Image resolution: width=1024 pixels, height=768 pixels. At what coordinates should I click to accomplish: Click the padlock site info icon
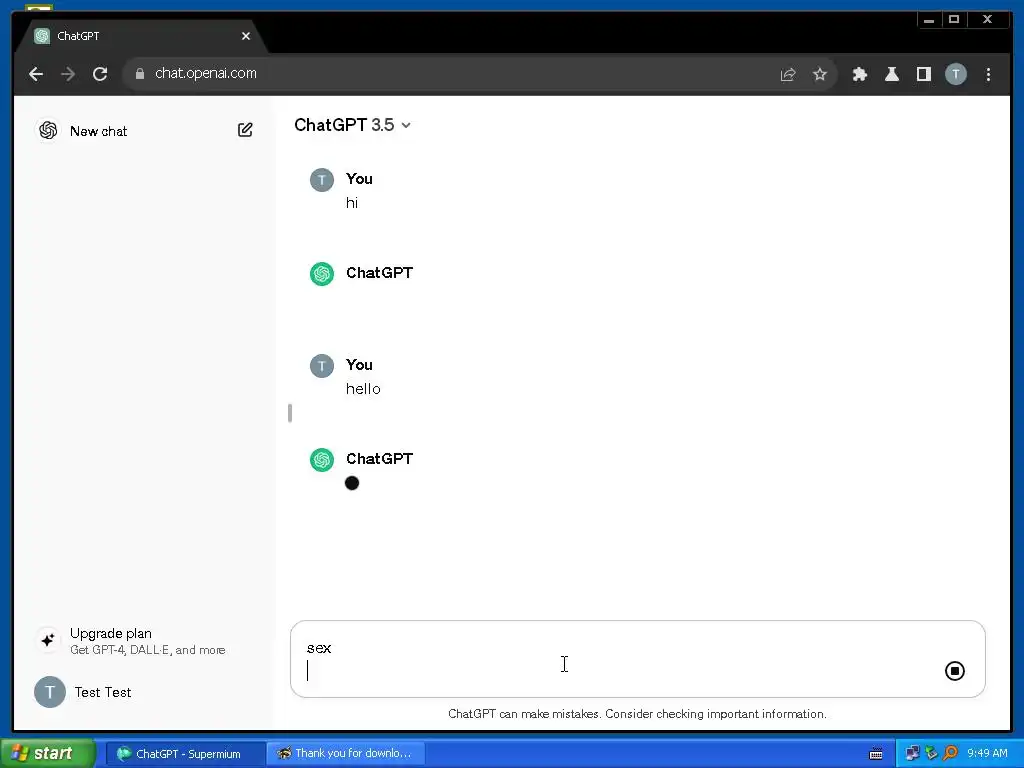140,74
